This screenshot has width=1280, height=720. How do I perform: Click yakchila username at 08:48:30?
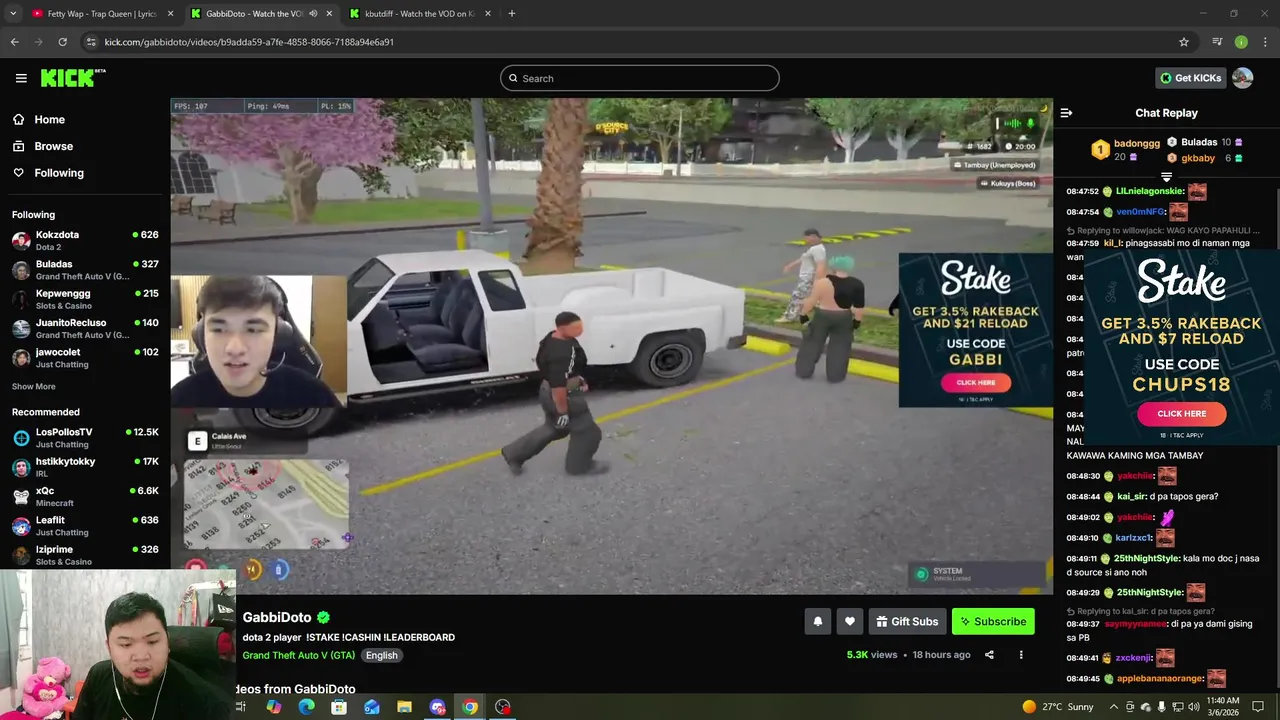point(1135,476)
